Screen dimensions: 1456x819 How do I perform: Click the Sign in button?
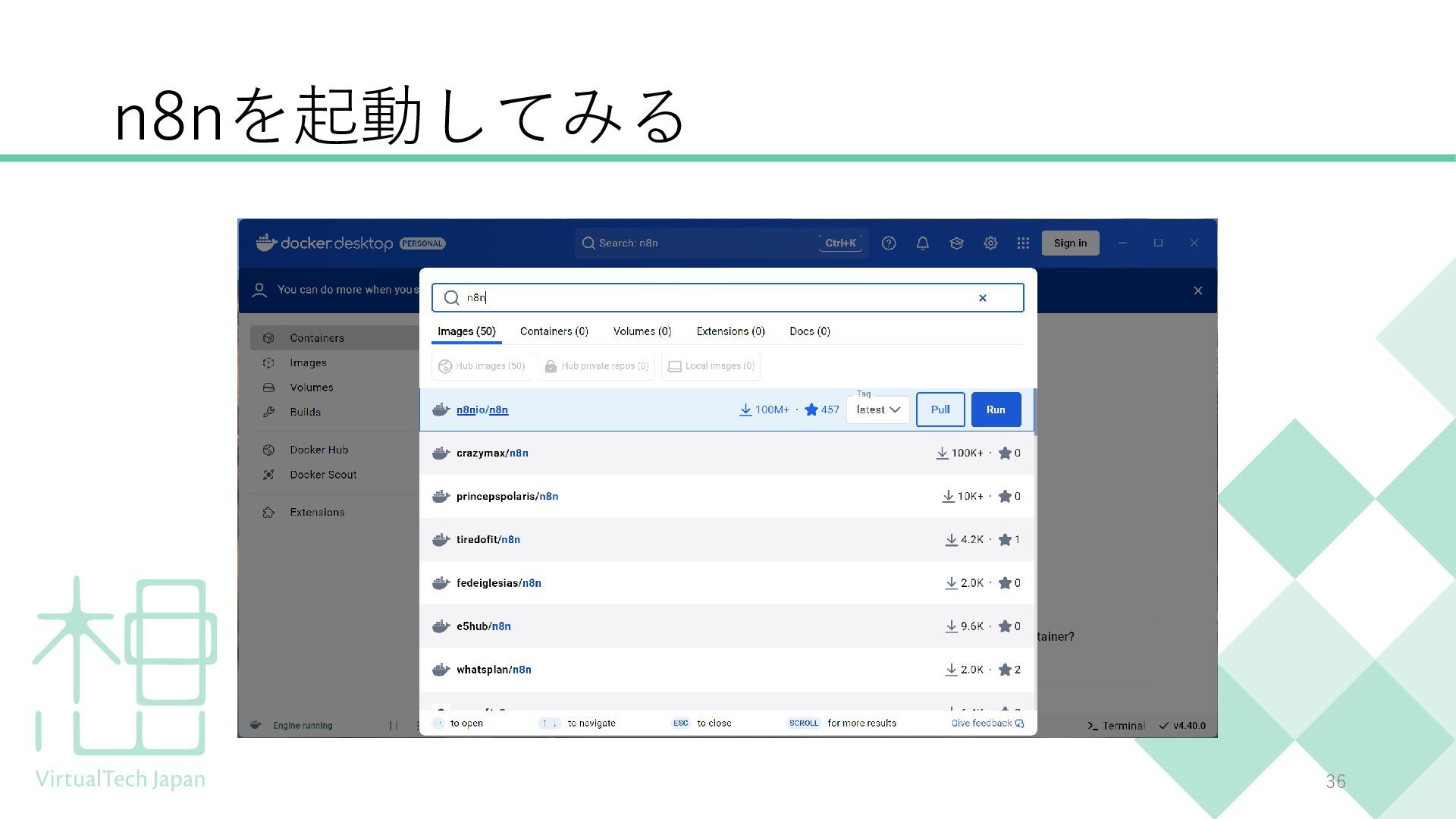[1069, 243]
